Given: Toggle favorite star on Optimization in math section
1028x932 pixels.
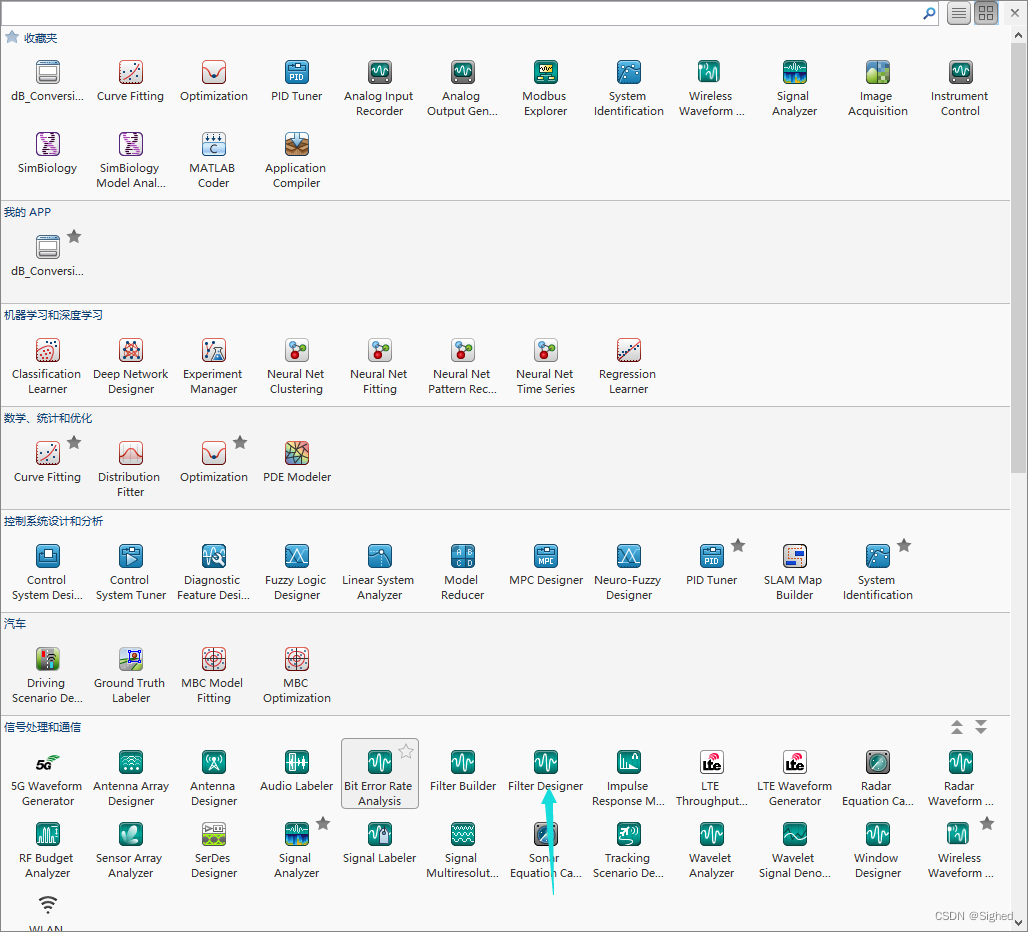Looking at the screenshot, I should (x=240, y=442).
